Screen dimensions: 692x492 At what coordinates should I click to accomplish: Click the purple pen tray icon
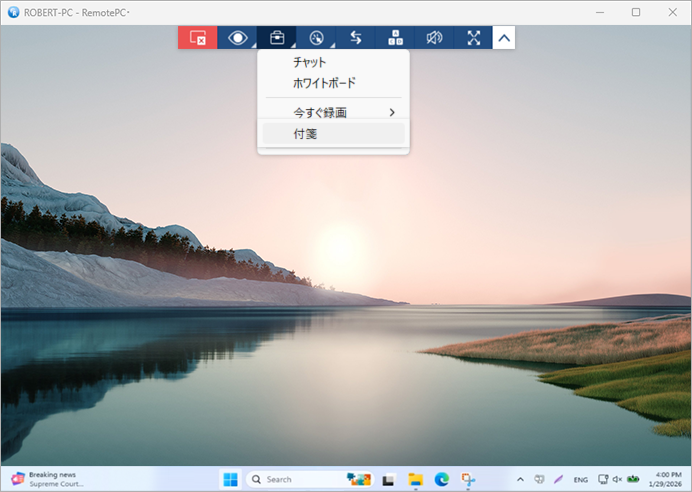pyautogui.click(x=558, y=479)
